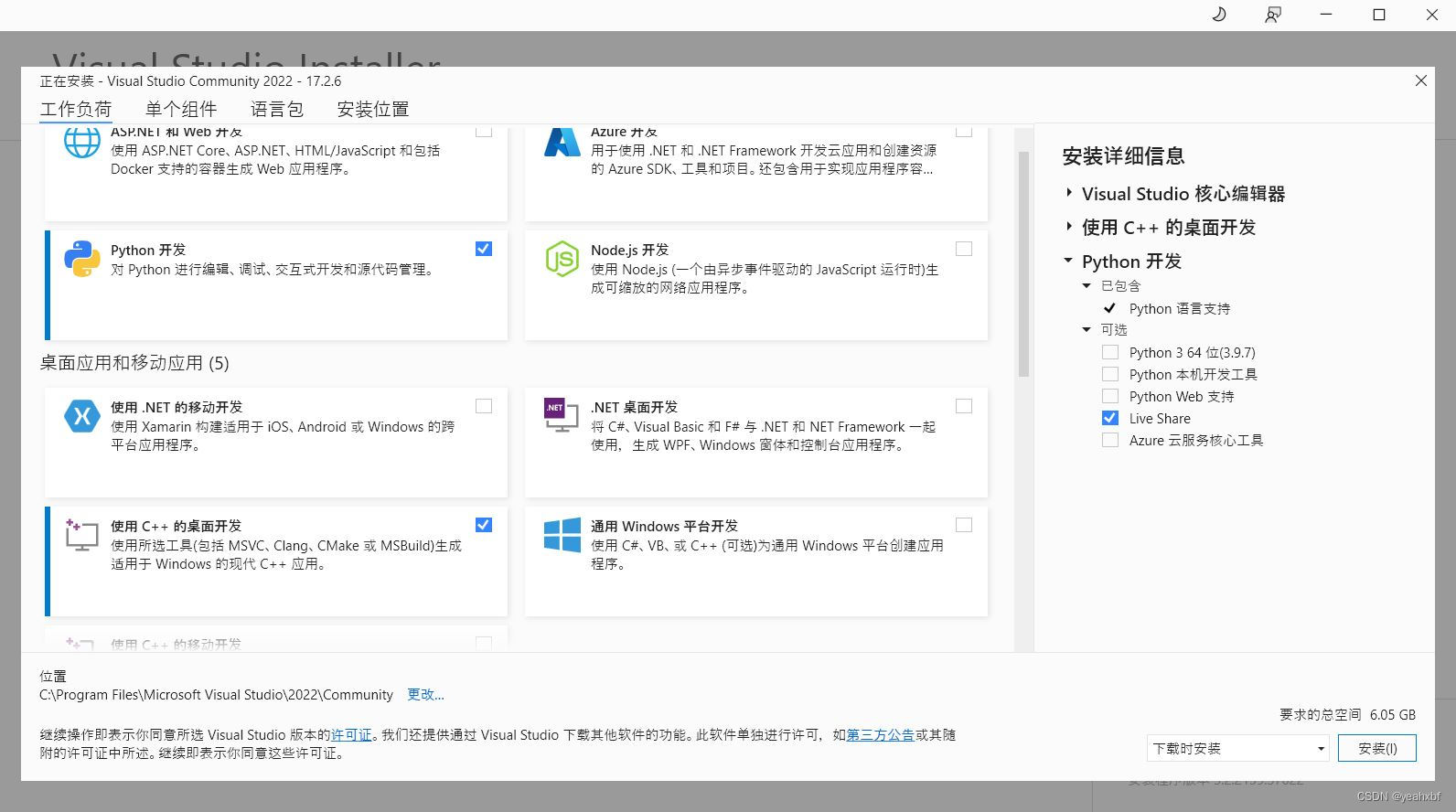Click the ASP.NET globe icon
Viewport: 1456px width, 812px height.
point(82,144)
